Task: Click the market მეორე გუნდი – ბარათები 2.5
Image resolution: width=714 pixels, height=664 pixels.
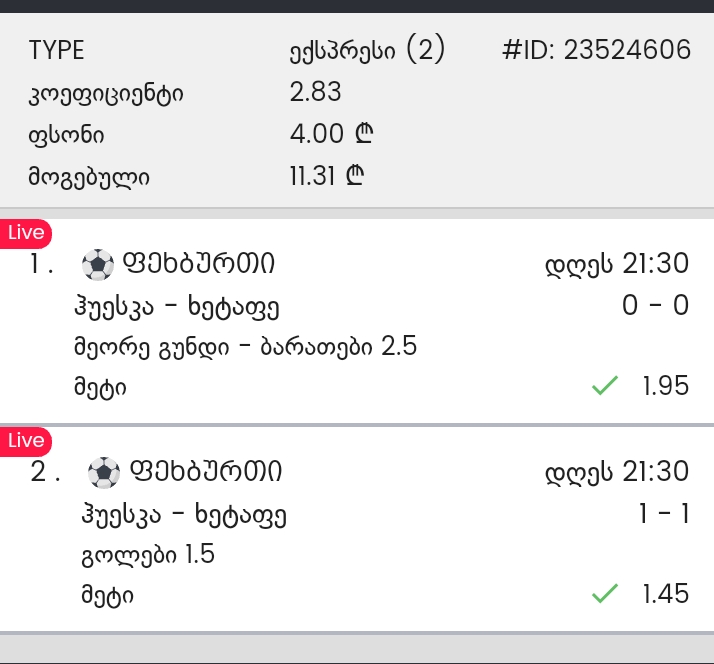Action: pos(245,347)
